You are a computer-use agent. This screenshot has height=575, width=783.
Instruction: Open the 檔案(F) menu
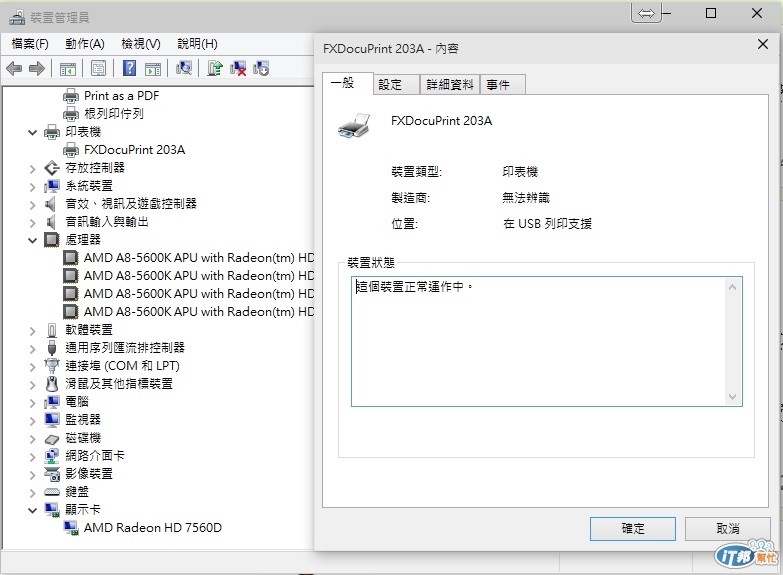click(x=30, y=44)
